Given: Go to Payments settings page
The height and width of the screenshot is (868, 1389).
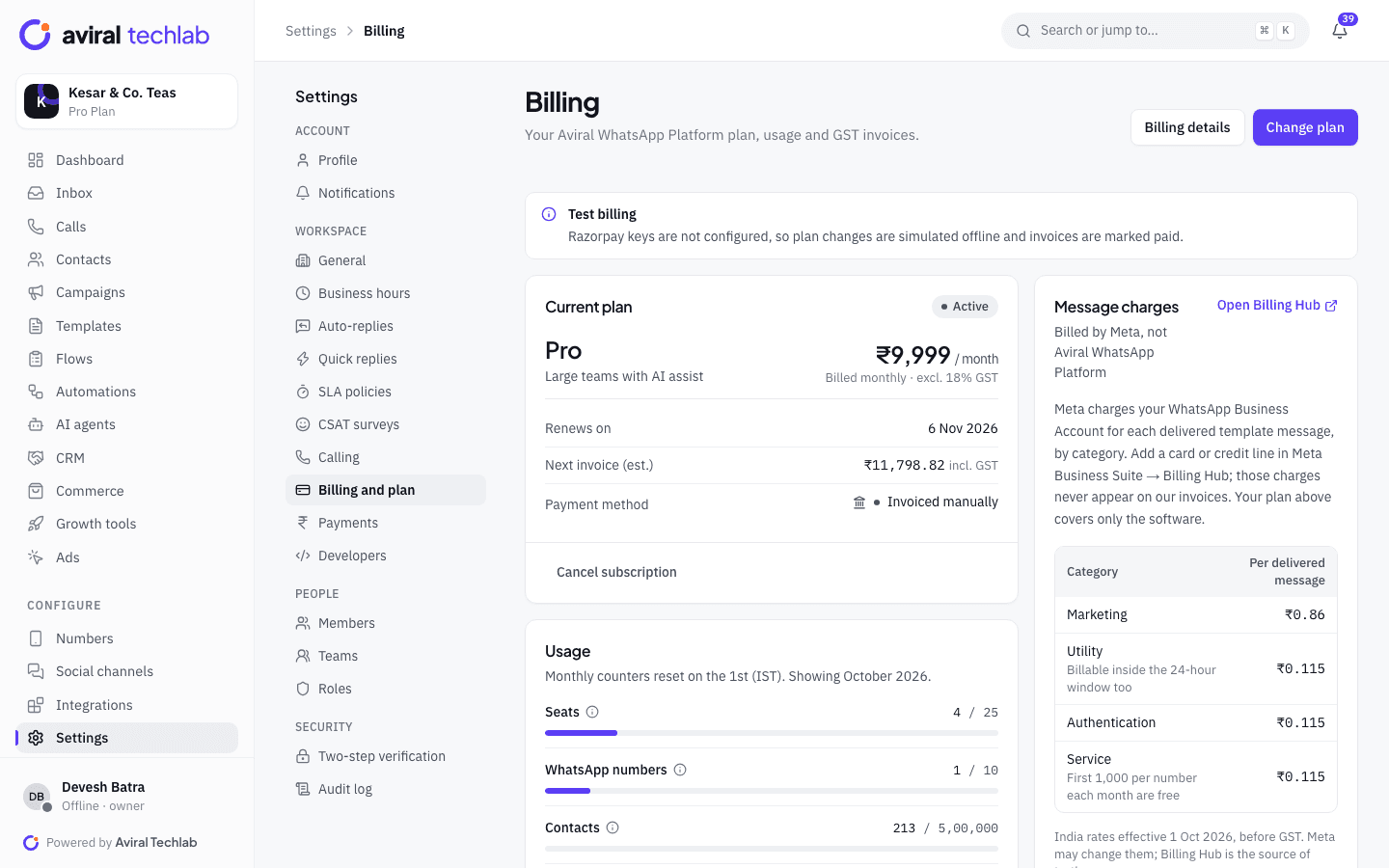Looking at the screenshot, I should pos(386,523).
